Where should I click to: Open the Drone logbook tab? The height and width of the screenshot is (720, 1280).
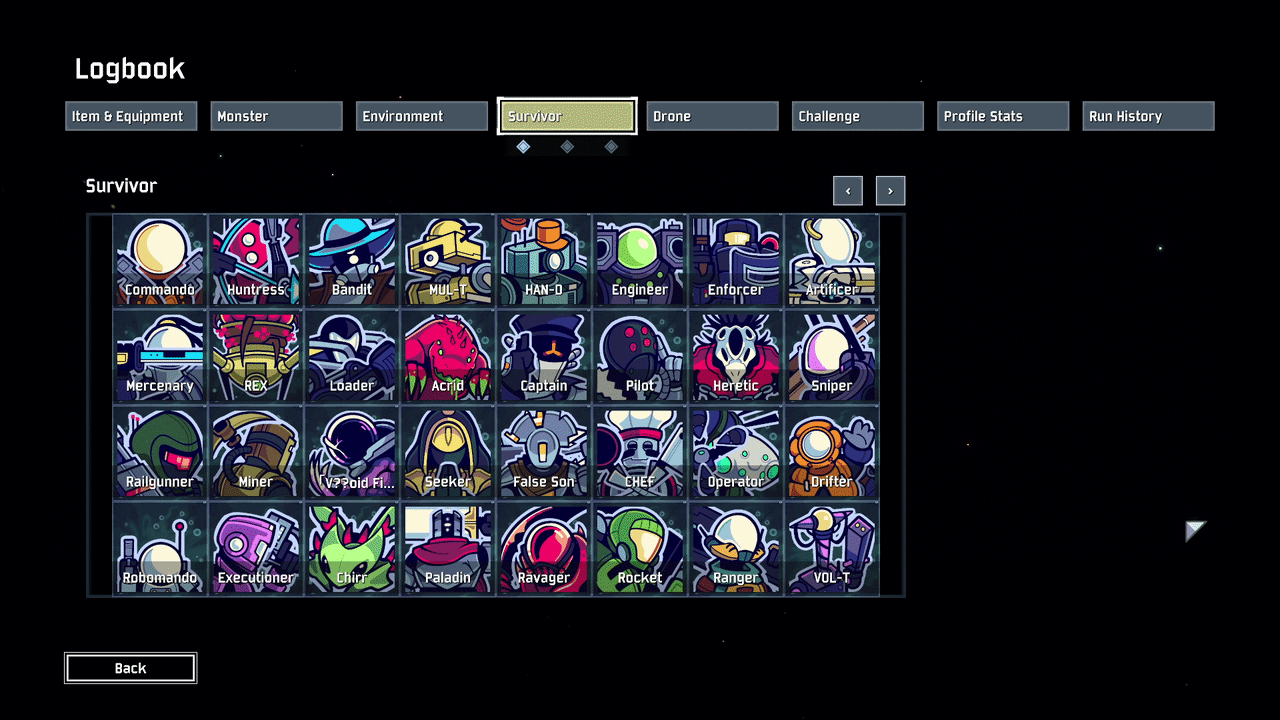pos(712,116)
